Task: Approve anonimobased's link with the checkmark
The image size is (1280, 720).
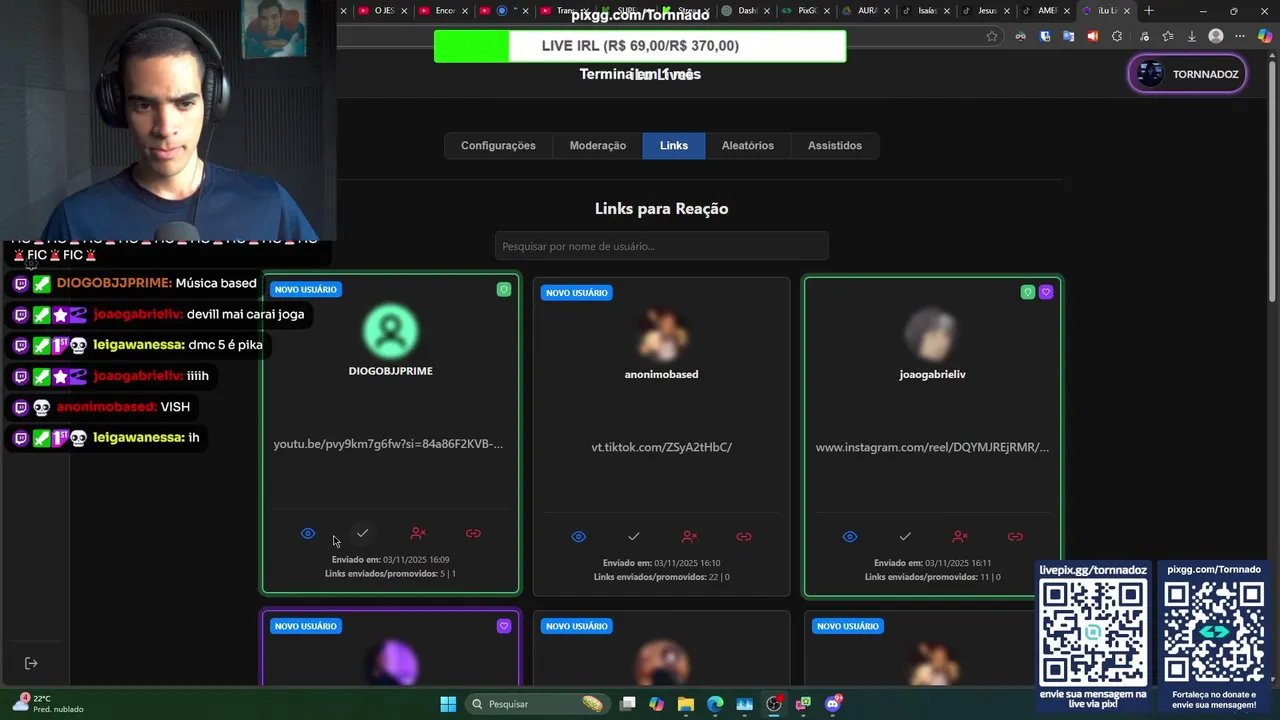Action: [x=634, y=537]
